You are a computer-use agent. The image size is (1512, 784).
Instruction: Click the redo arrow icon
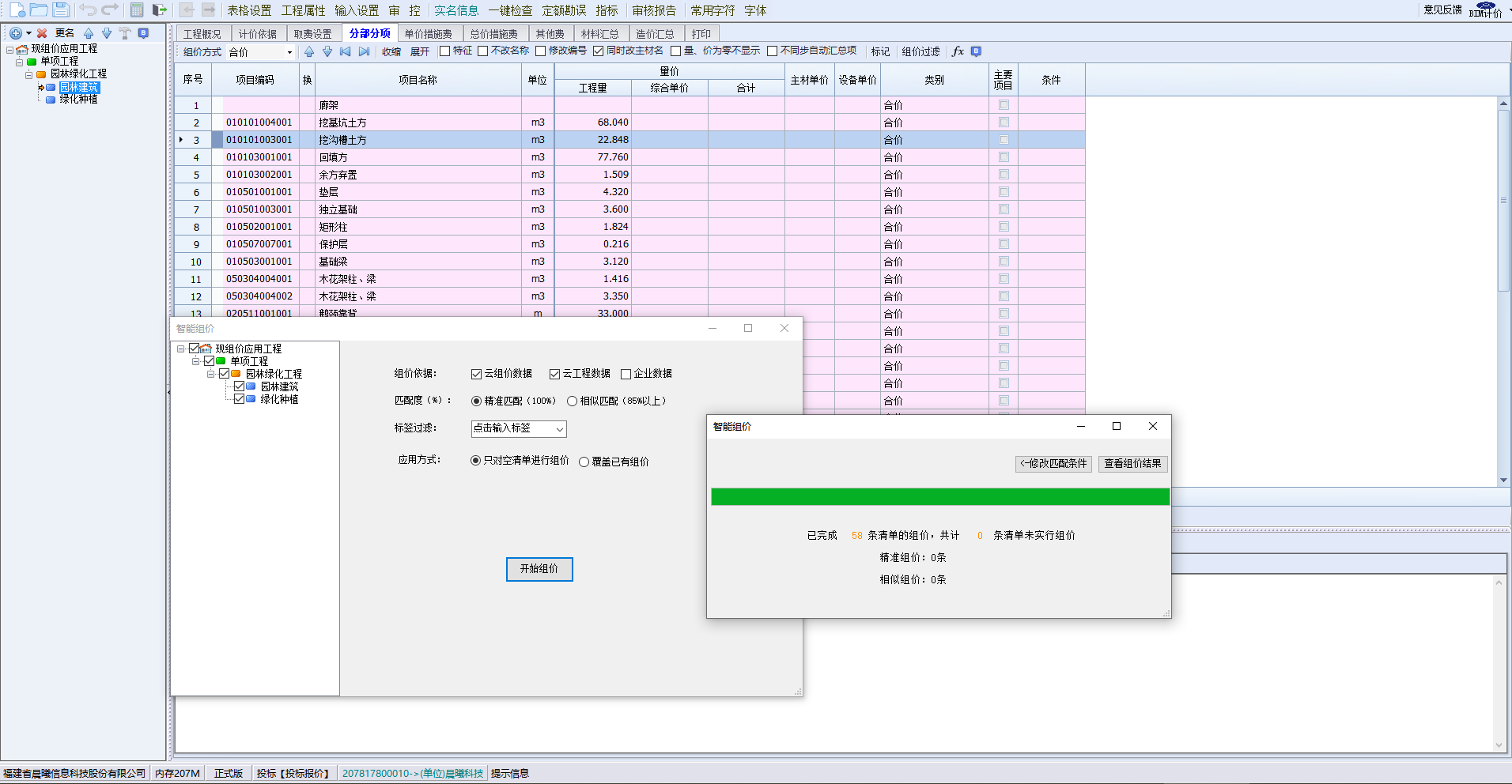[x=110, y=9]
